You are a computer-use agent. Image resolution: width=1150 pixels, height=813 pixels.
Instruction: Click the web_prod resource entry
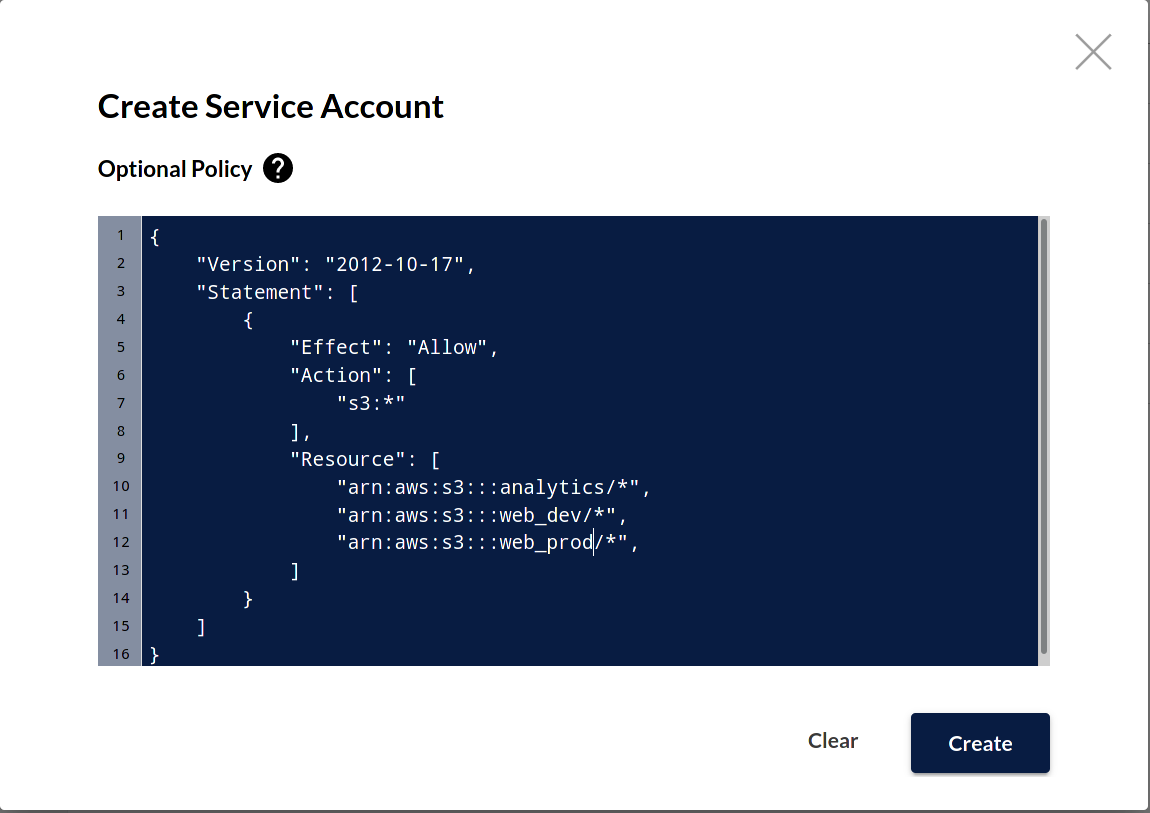point(487,542)
